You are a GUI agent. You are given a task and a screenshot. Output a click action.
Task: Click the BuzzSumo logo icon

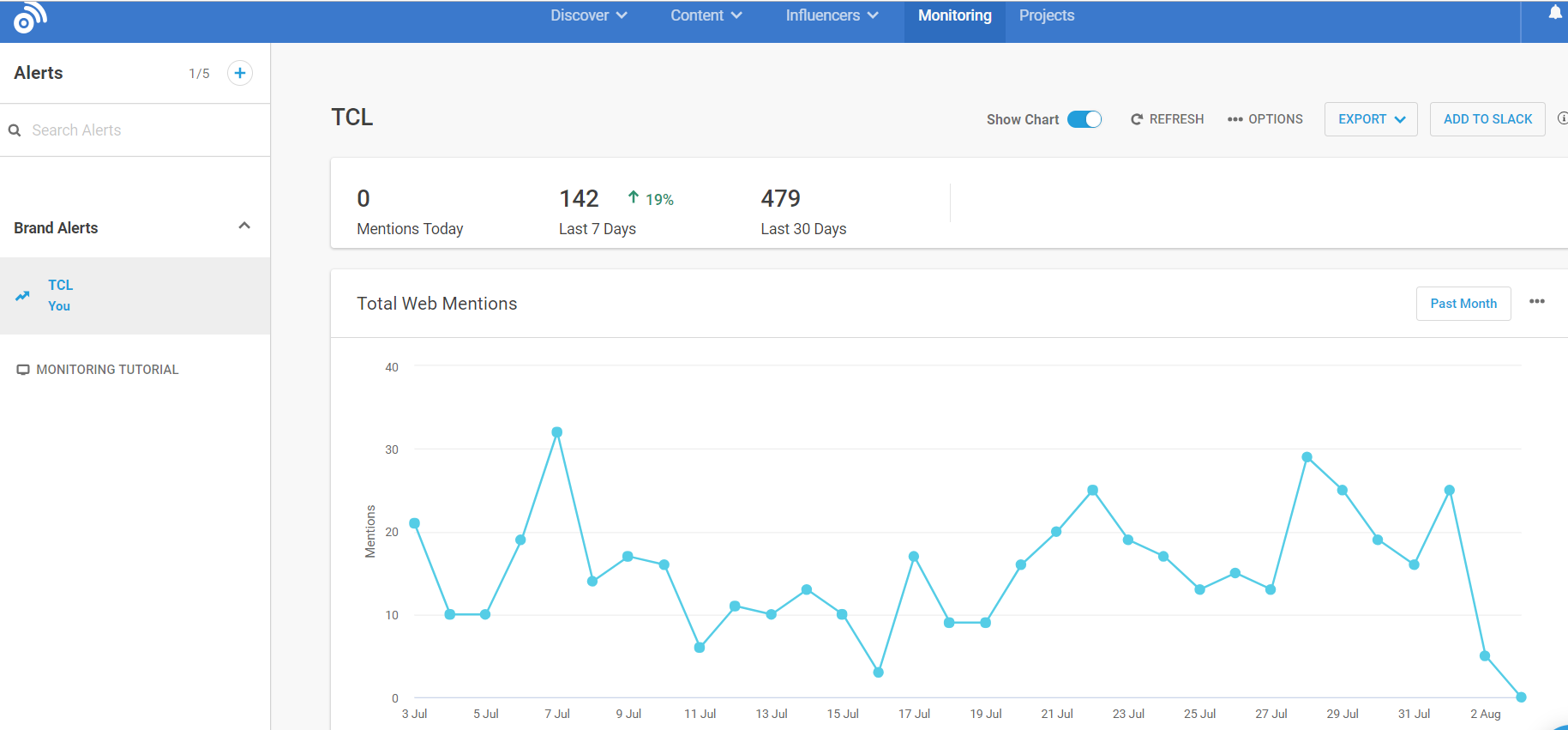[29, 18]
